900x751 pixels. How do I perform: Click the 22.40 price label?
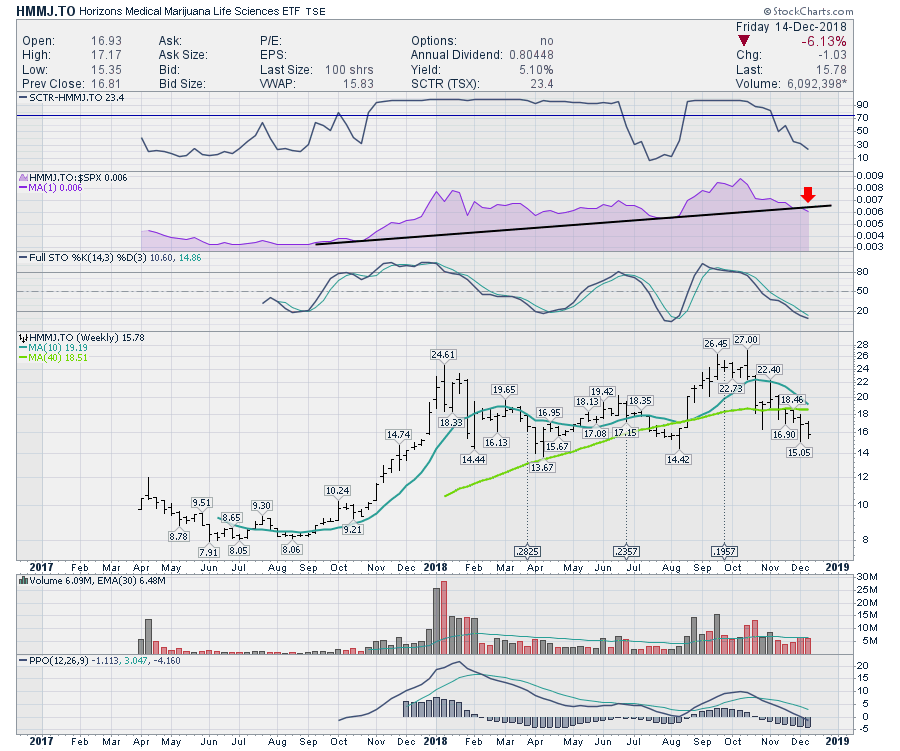pos(769,370)
